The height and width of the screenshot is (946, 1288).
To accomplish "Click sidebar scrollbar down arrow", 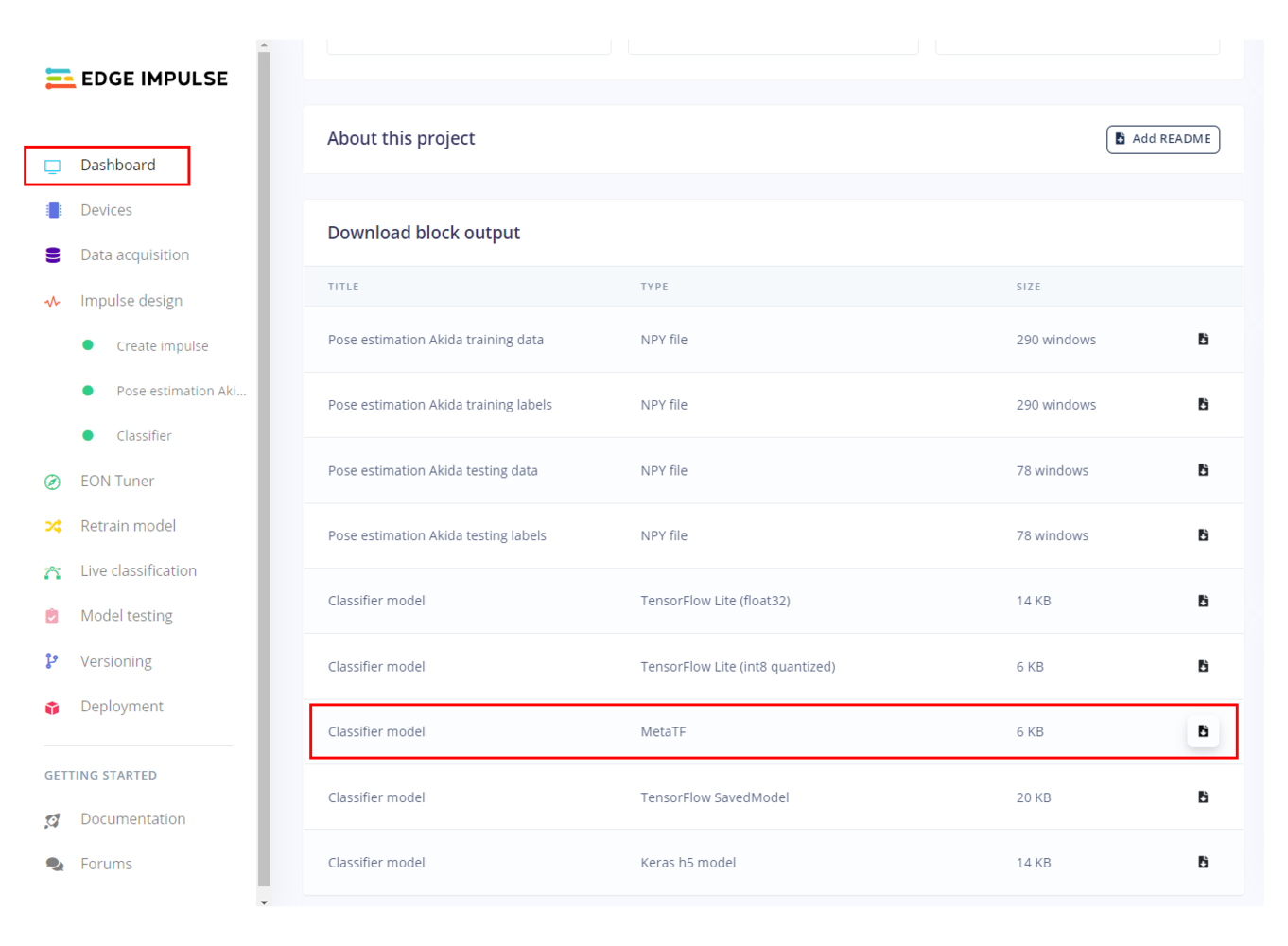I will 264,902.
